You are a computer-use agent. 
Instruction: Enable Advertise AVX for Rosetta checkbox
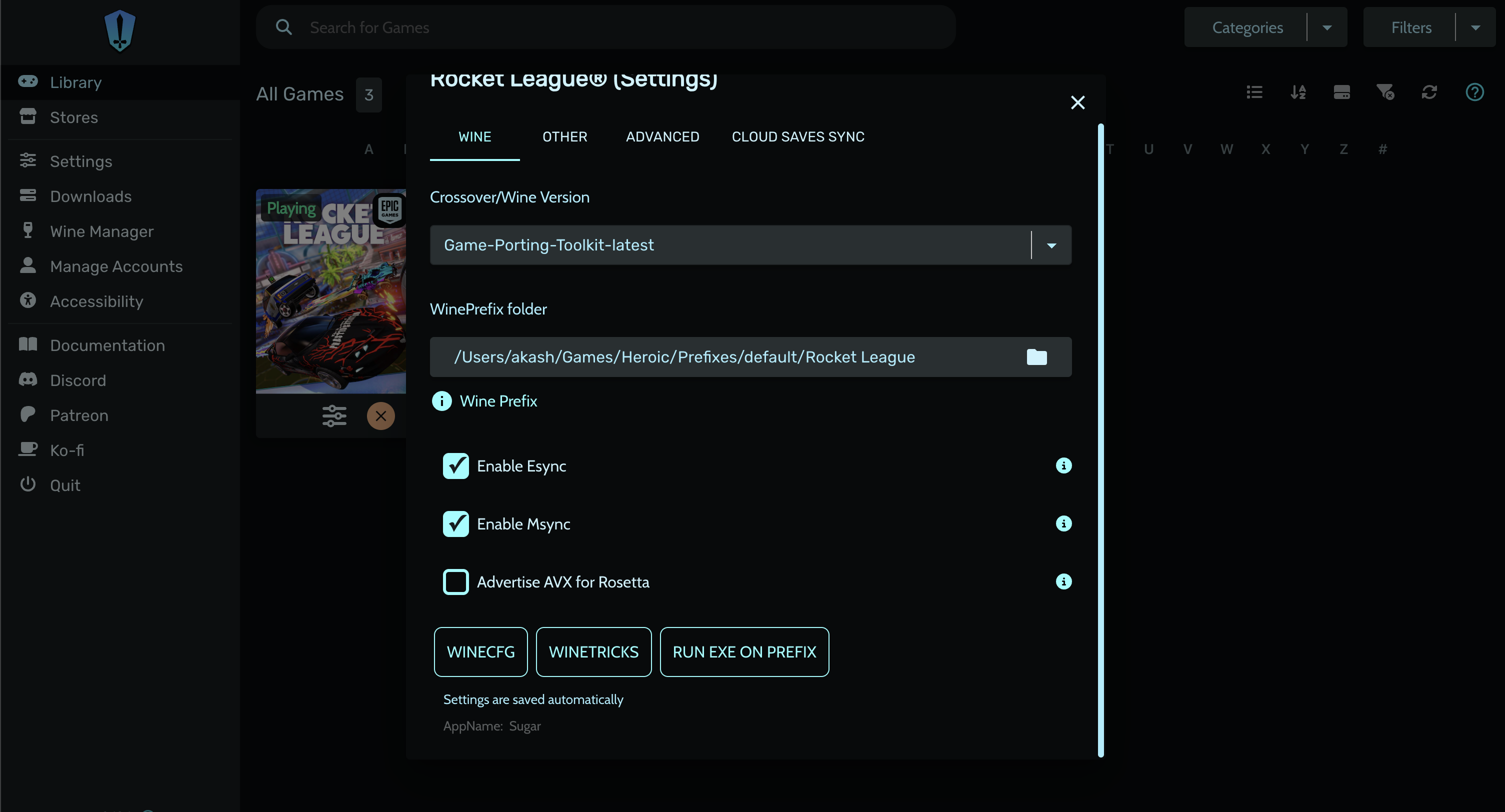pyautogui.click(x=455, y=582)
